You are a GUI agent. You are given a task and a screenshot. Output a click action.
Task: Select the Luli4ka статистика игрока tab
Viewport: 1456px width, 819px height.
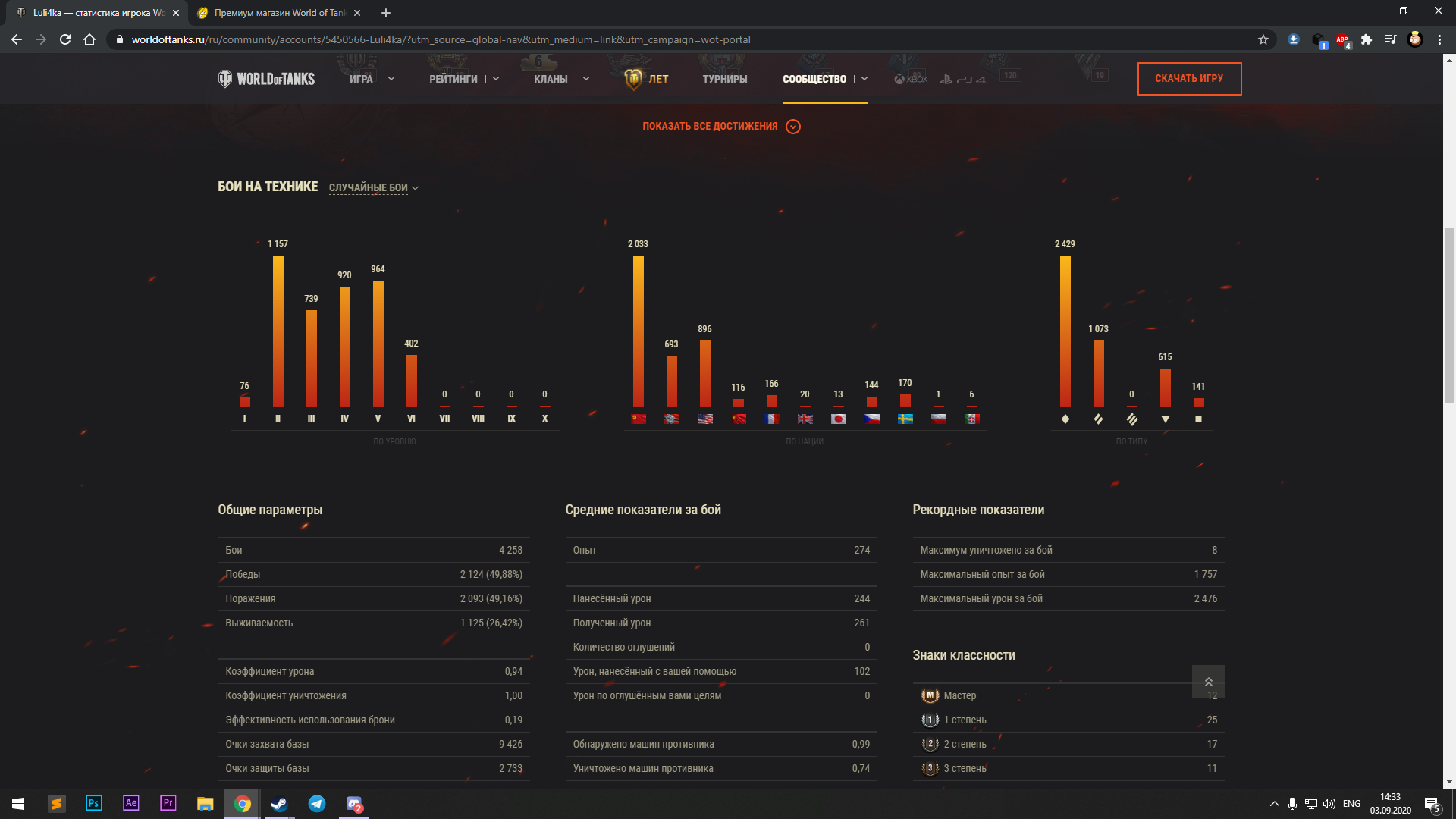coord(99,13)
